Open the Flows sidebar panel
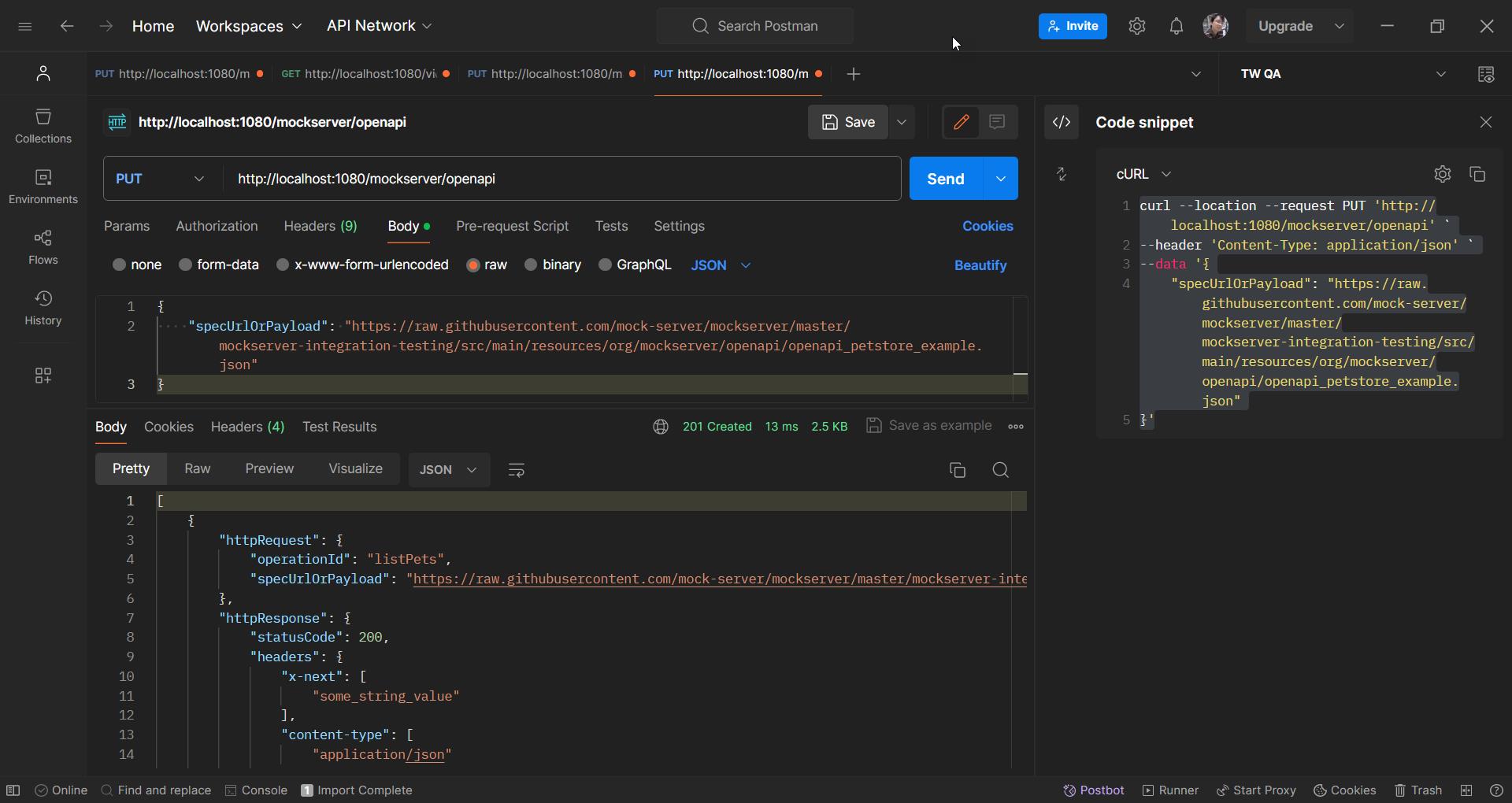This screenshot has width=1512, height=803. [43, 247]
